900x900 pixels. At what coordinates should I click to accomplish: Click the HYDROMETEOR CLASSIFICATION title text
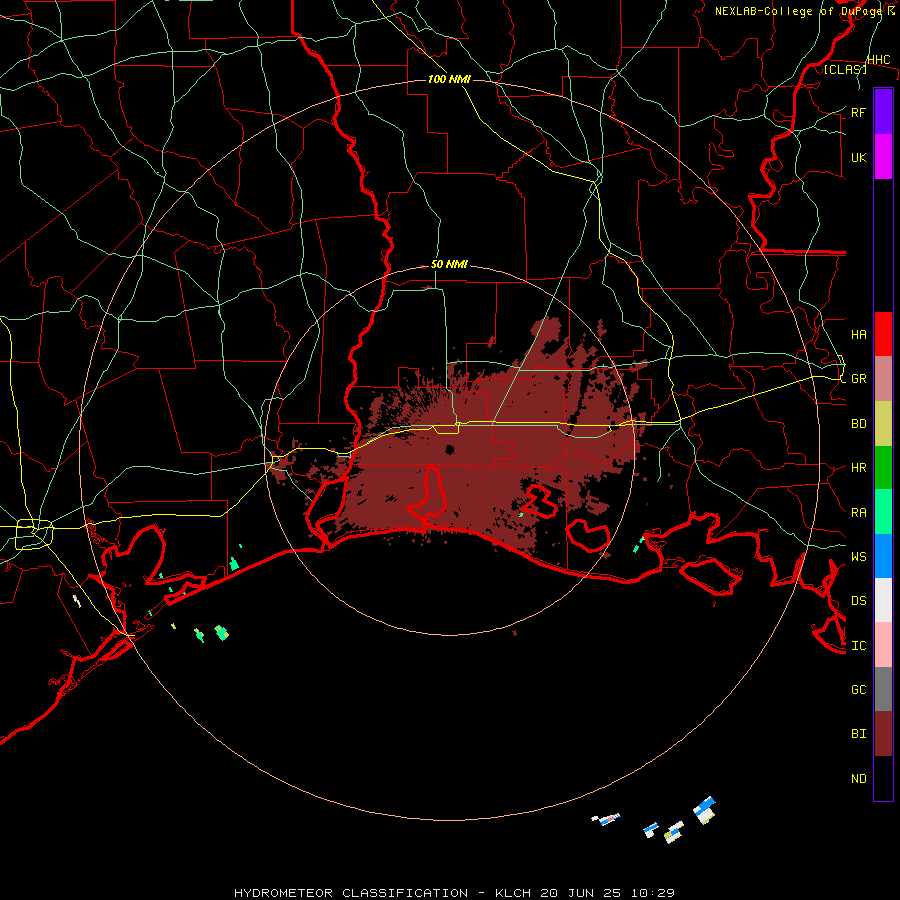[x=351, y=893]
